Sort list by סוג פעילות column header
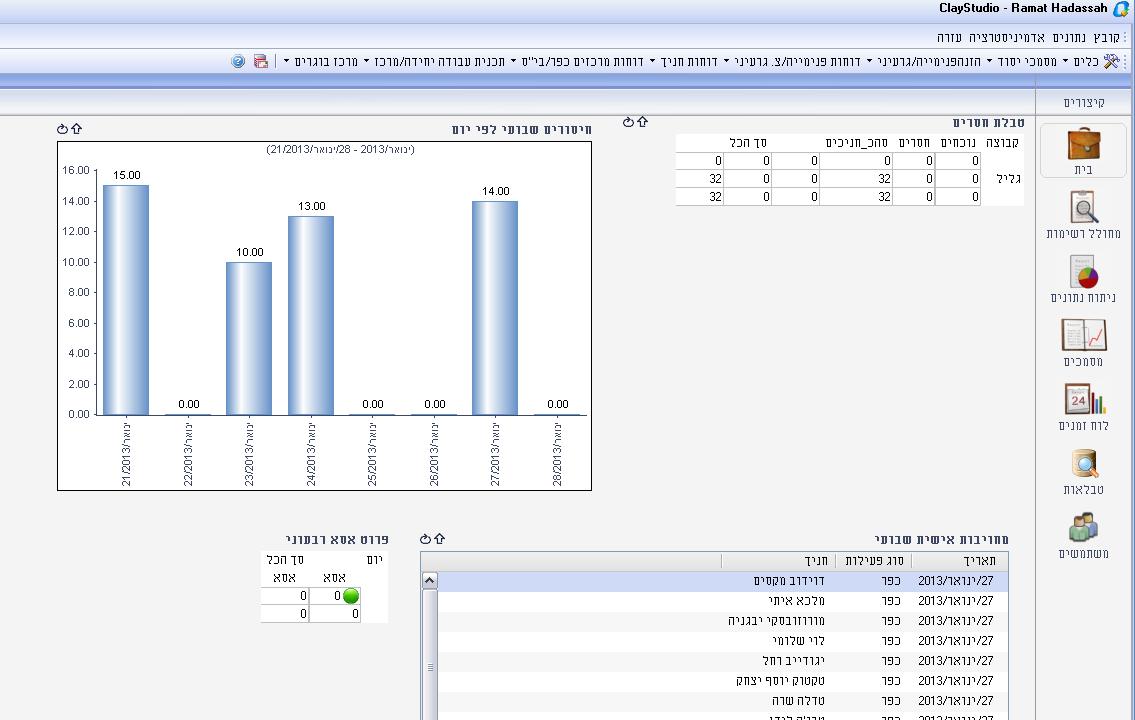 coord(873,561)
